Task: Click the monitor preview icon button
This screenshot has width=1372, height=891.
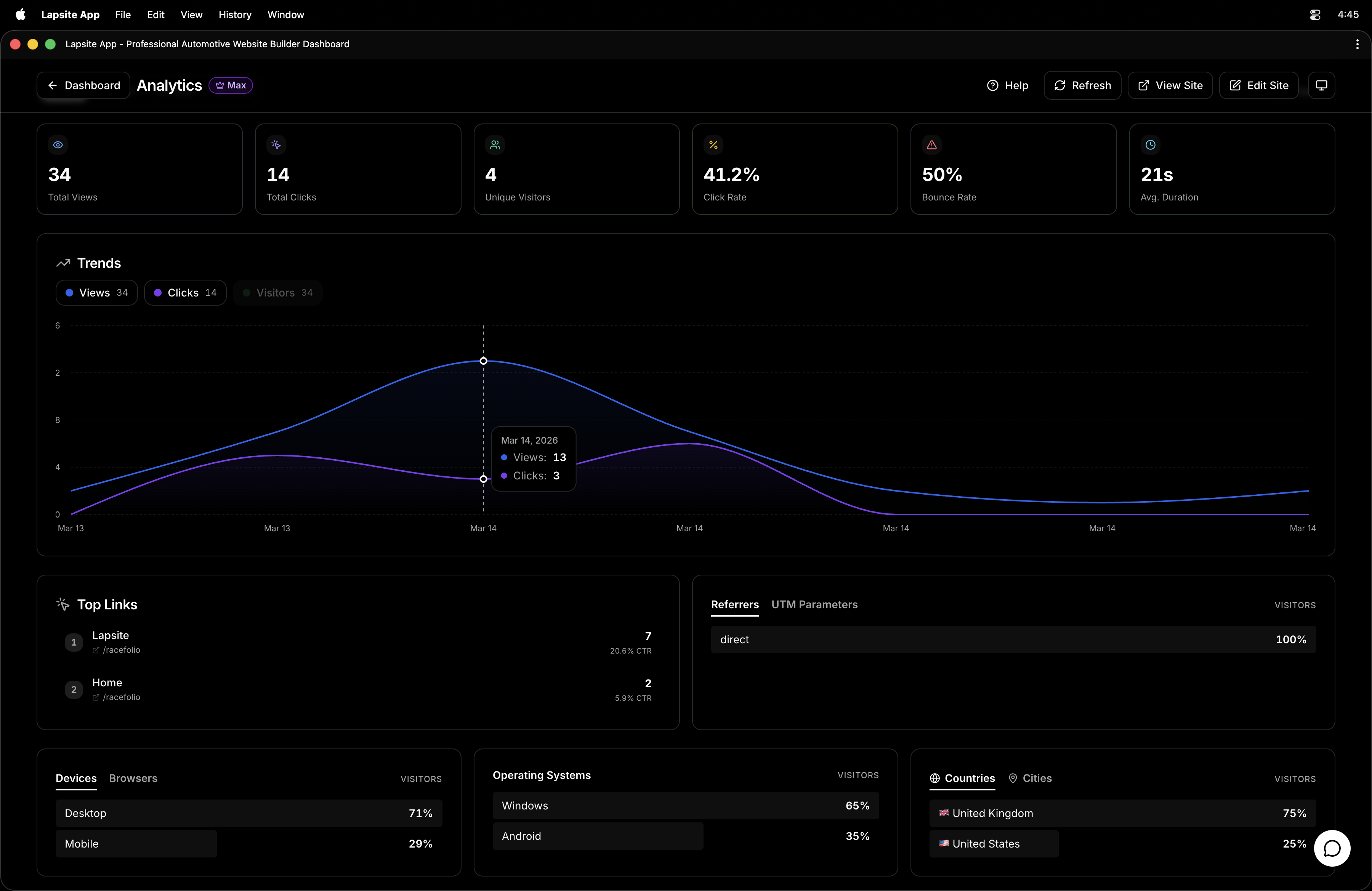Action: pos(1321,85)
